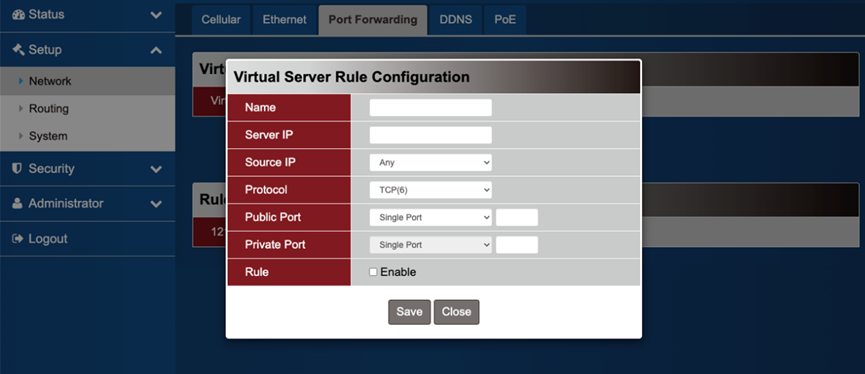Switch to the Cellular tab

coord(221,20)
